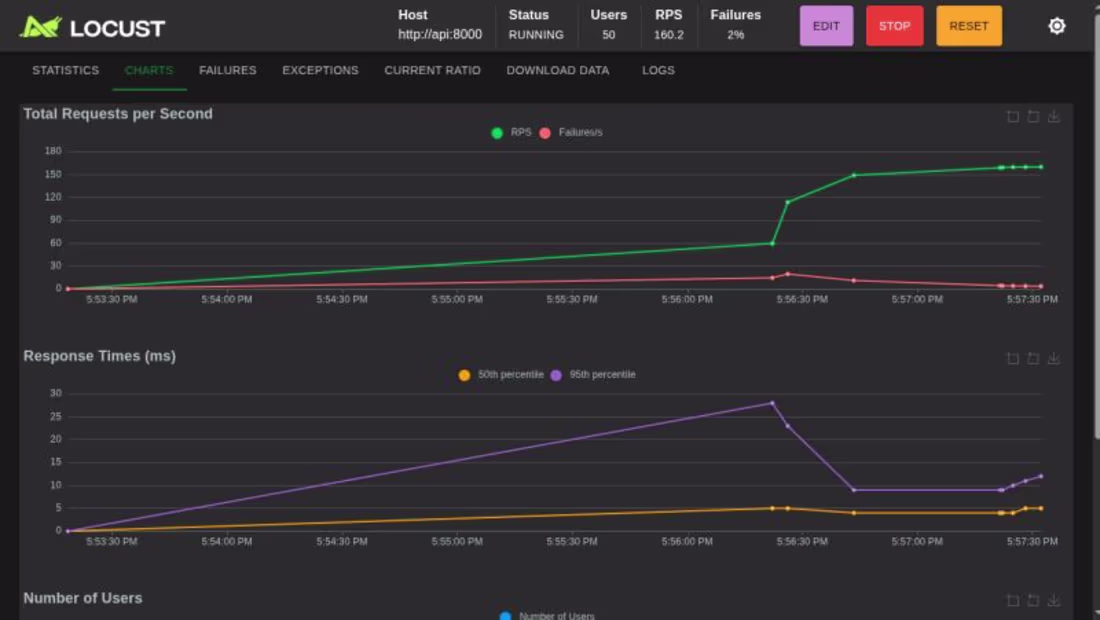Toggle the 95th percentile legend
Viewport: 1100px width, 620px height.
(x=593, y=375)
